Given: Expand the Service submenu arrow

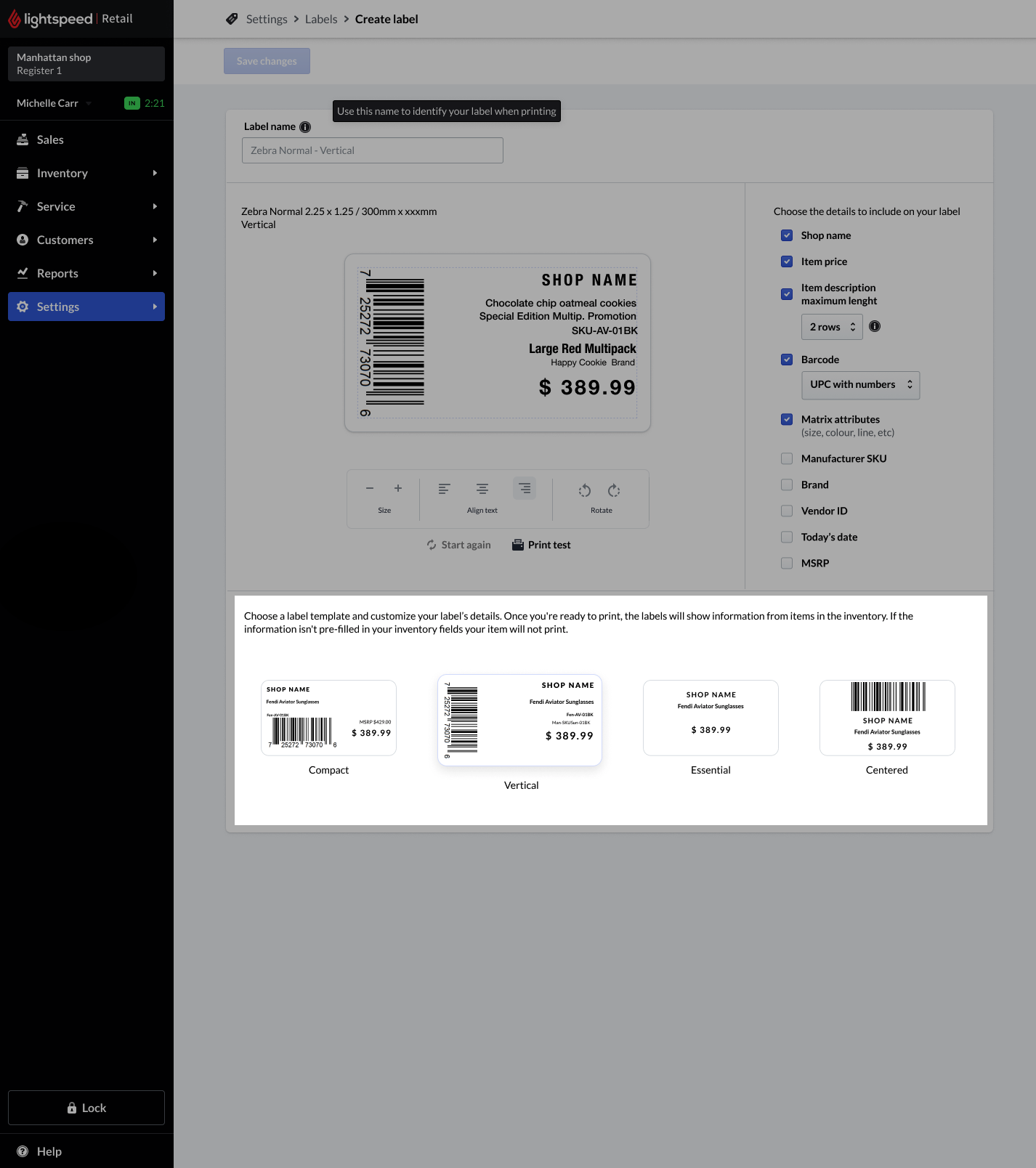Looking at the screenshot, I should pyautogui.click(x=155, y=206).
